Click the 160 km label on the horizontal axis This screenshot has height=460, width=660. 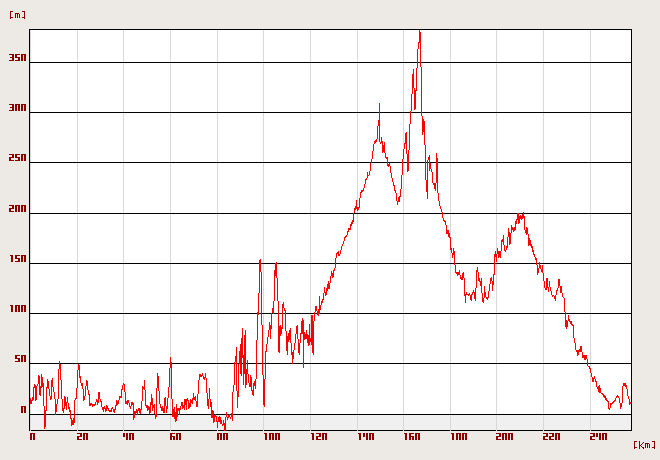[412, 437]
